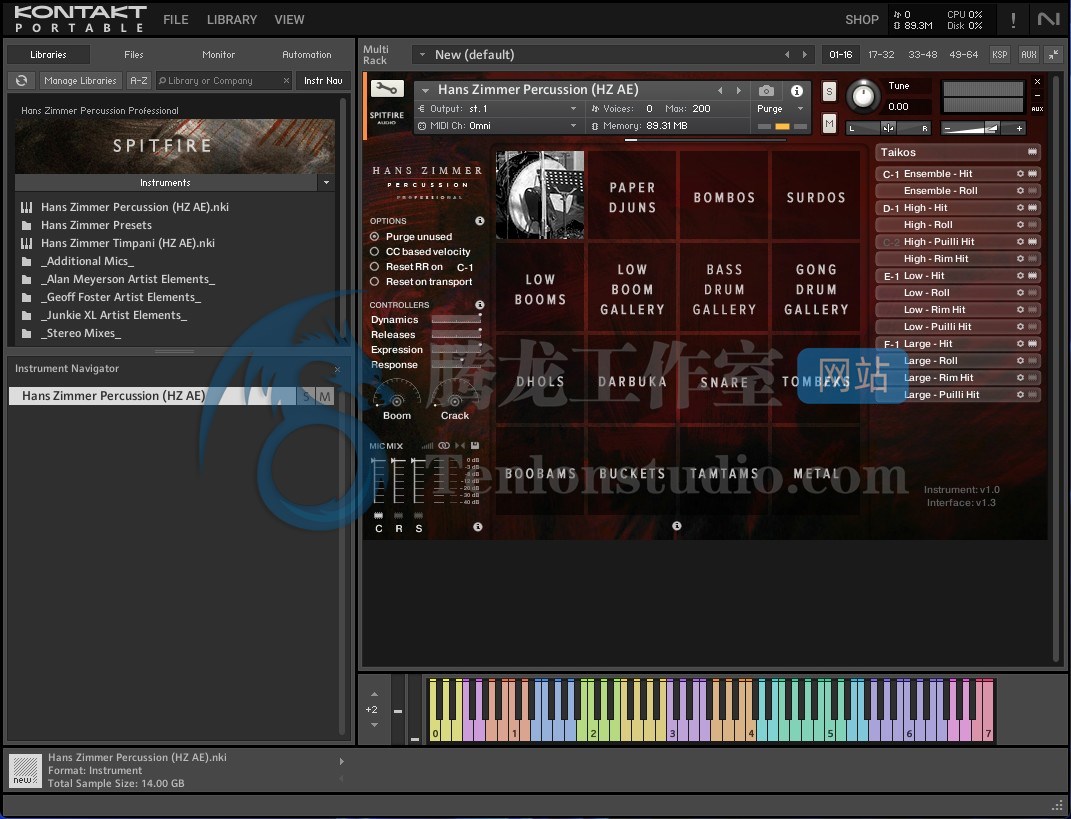This screenshot has width=1071, height=819.
Task: Take a snapshot with the camera icon
Action: (x=766, y=90)
